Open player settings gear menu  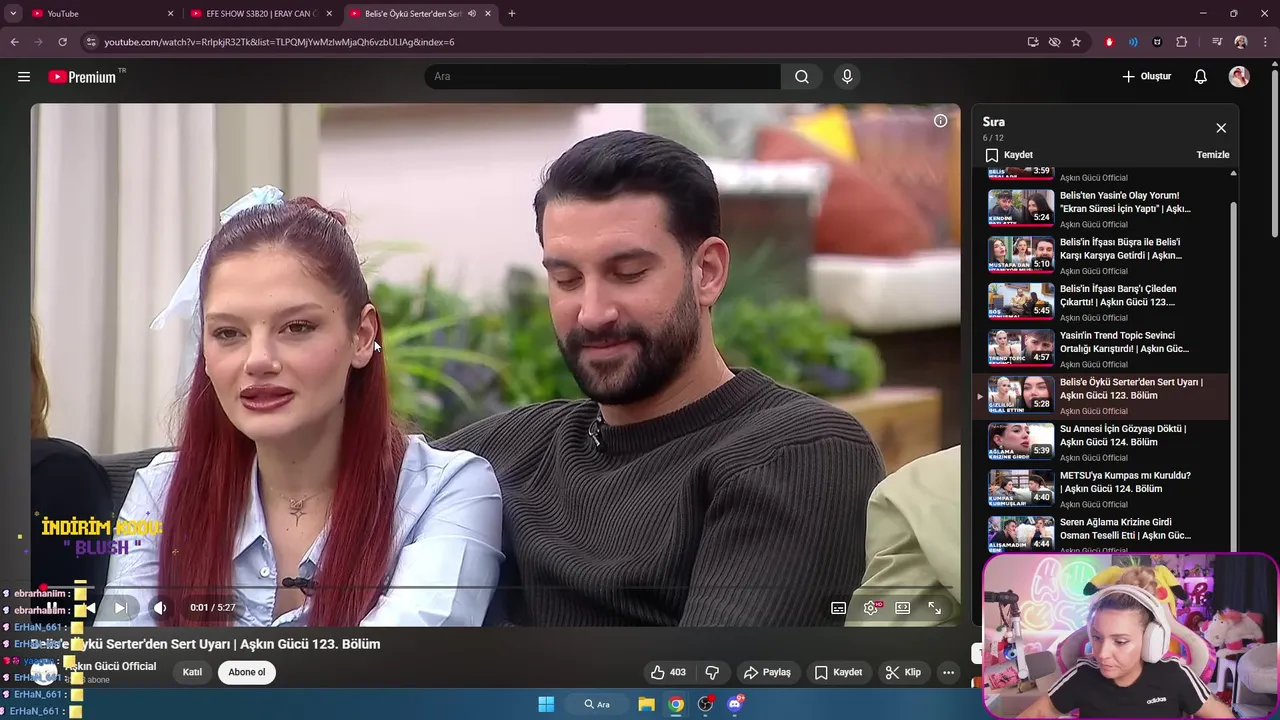click(x=871, y=608)
